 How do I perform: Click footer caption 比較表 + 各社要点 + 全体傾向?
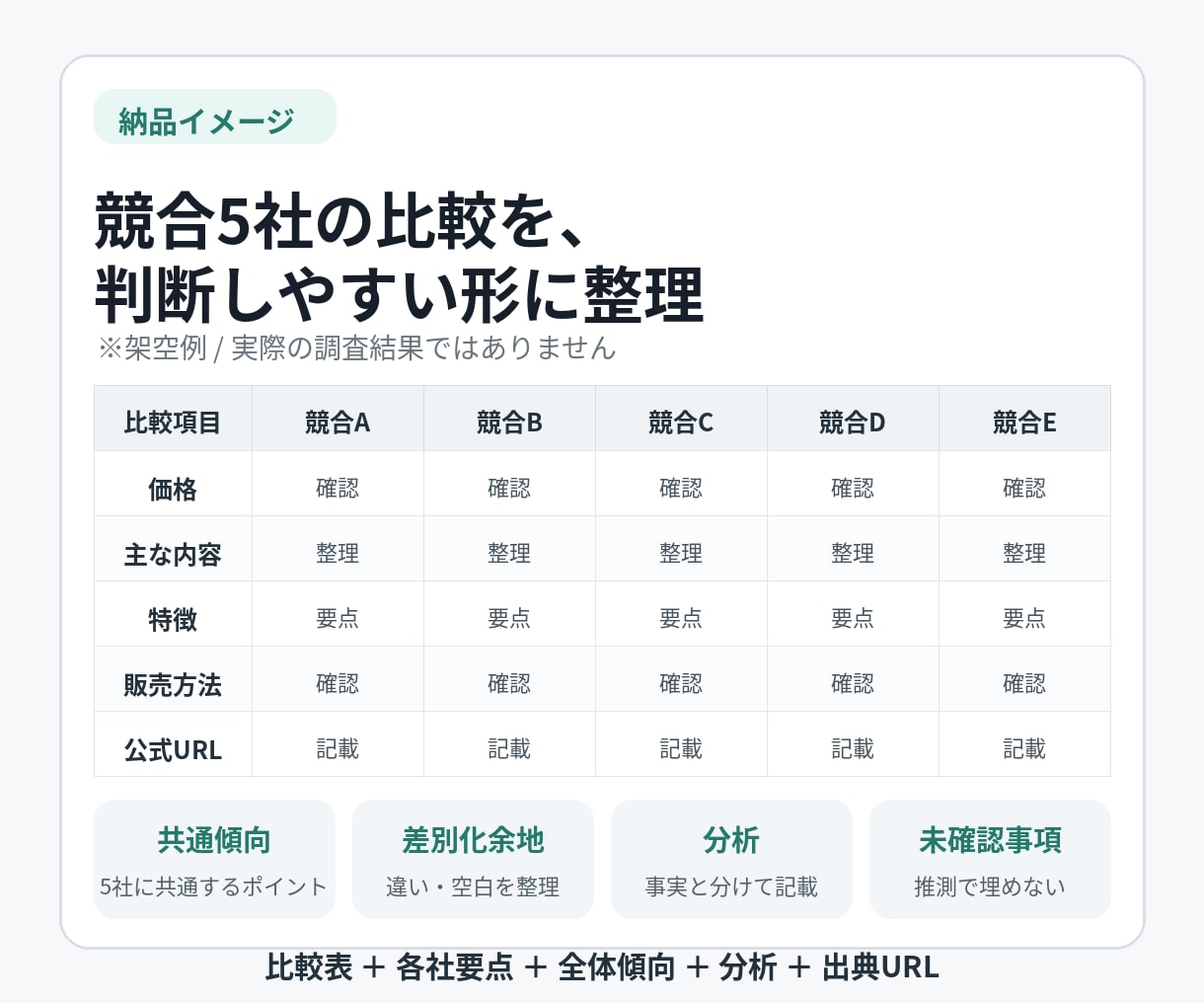pyautogui.click(x=471, y=966)
